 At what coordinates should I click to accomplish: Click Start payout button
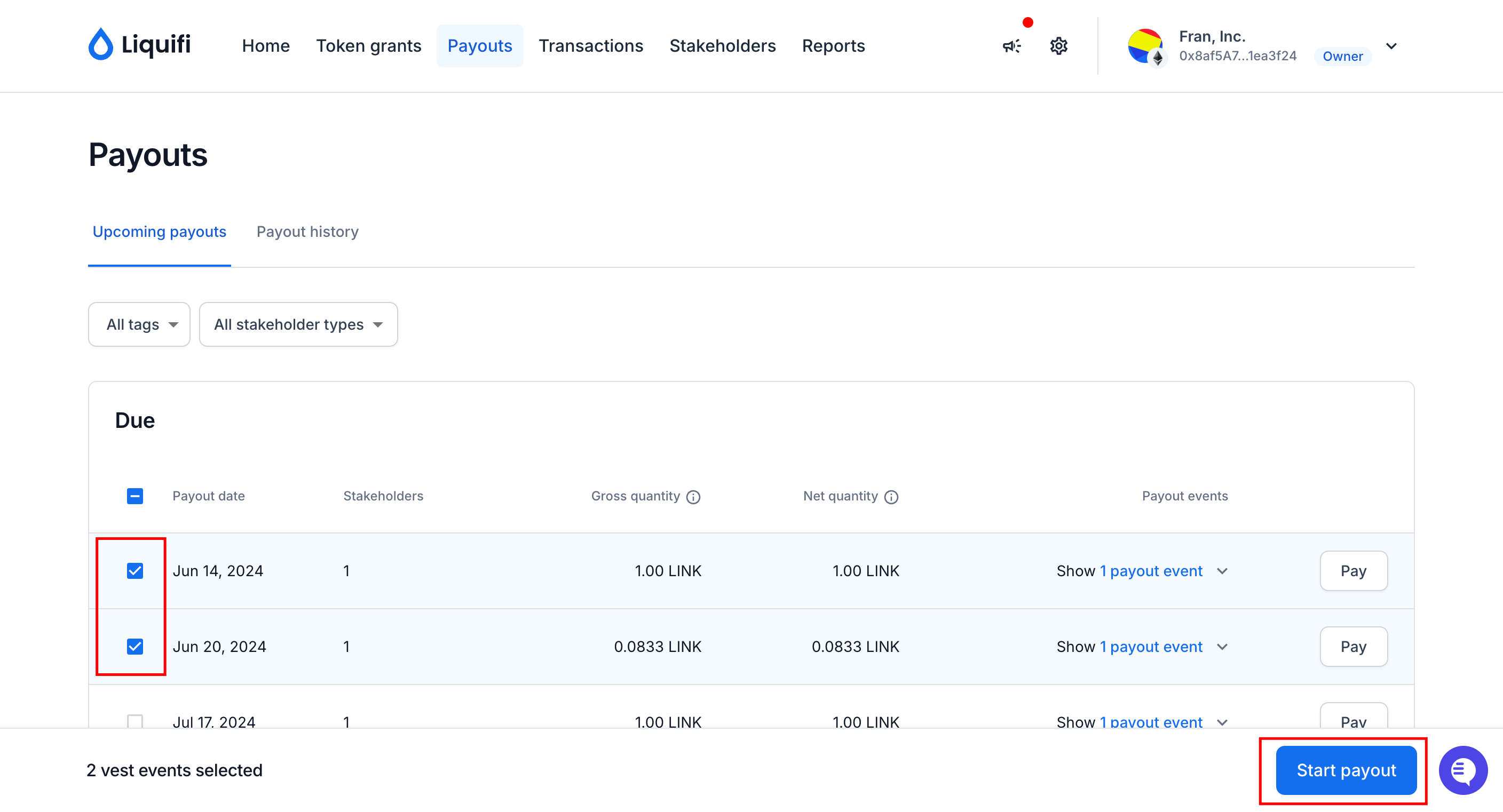pyautogui.click(x=1346, y=770)
